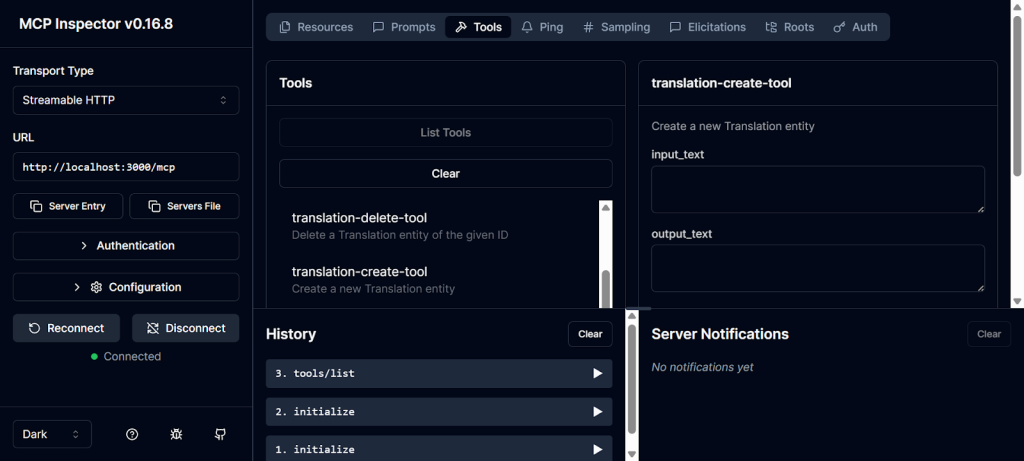Copy the Servers File configuration
The height and width of the screenshot is (461, 1024).
coord(184,206)
